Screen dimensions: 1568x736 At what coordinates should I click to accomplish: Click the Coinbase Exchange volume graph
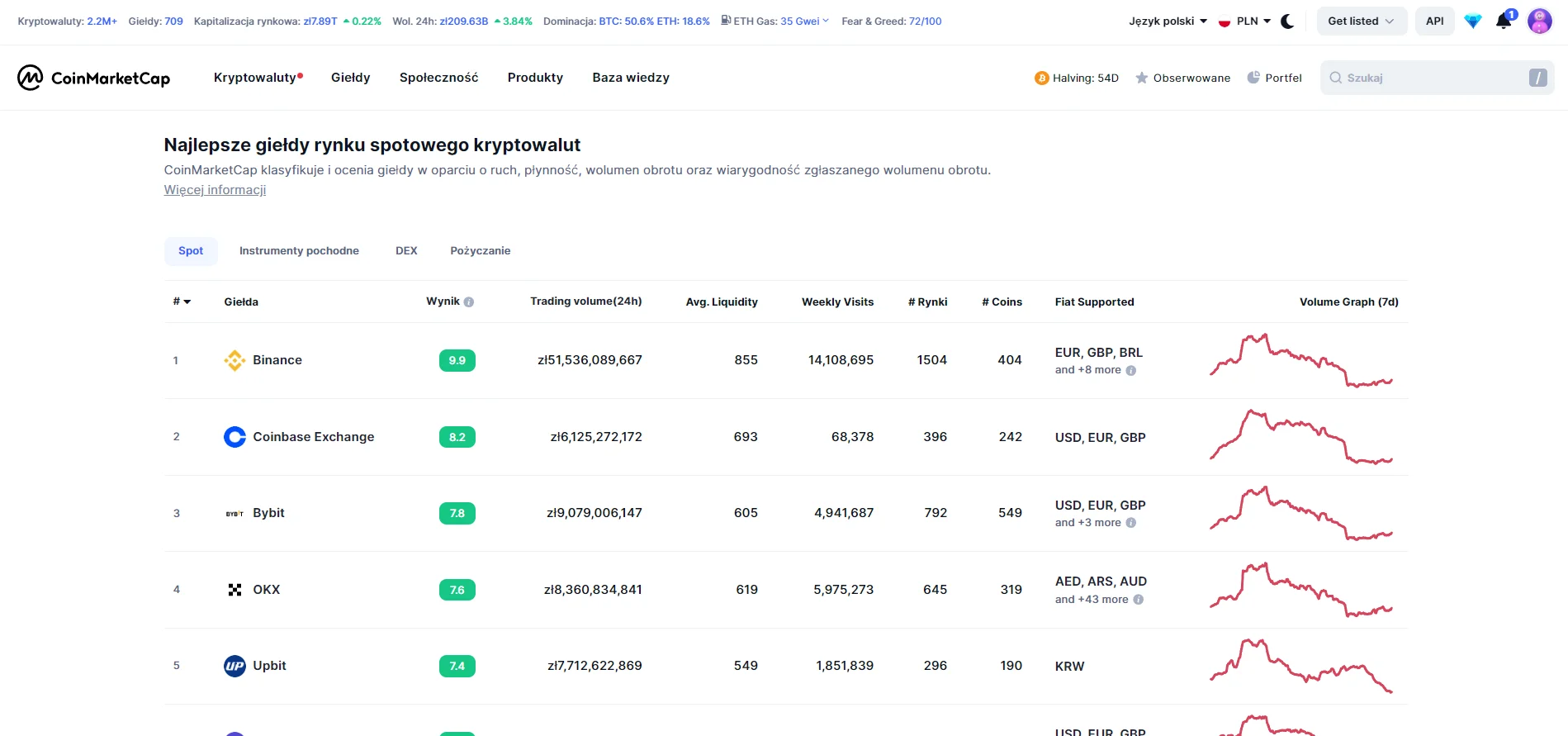(x=1301, y=437)
